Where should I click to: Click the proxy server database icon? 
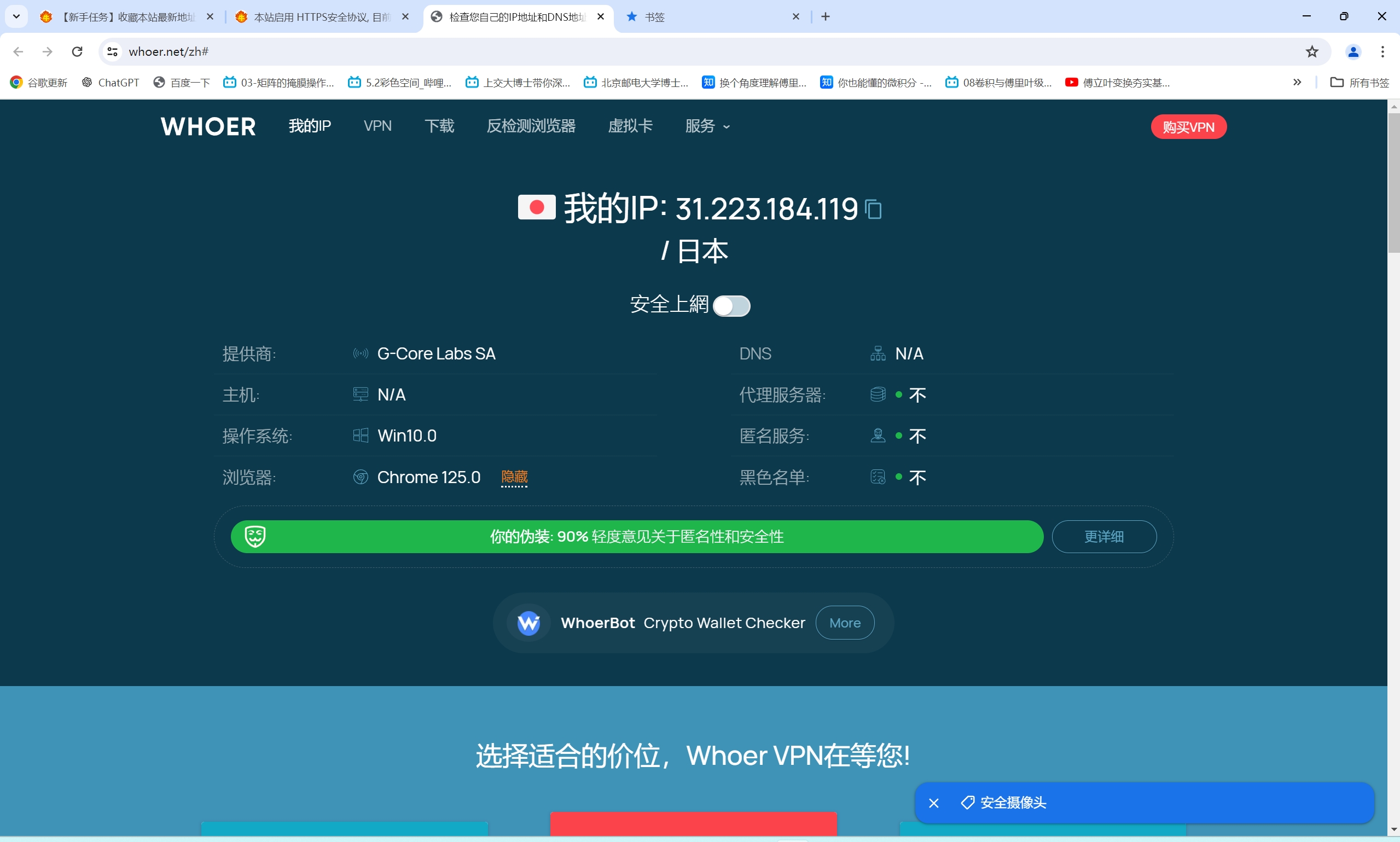point(878,394)
